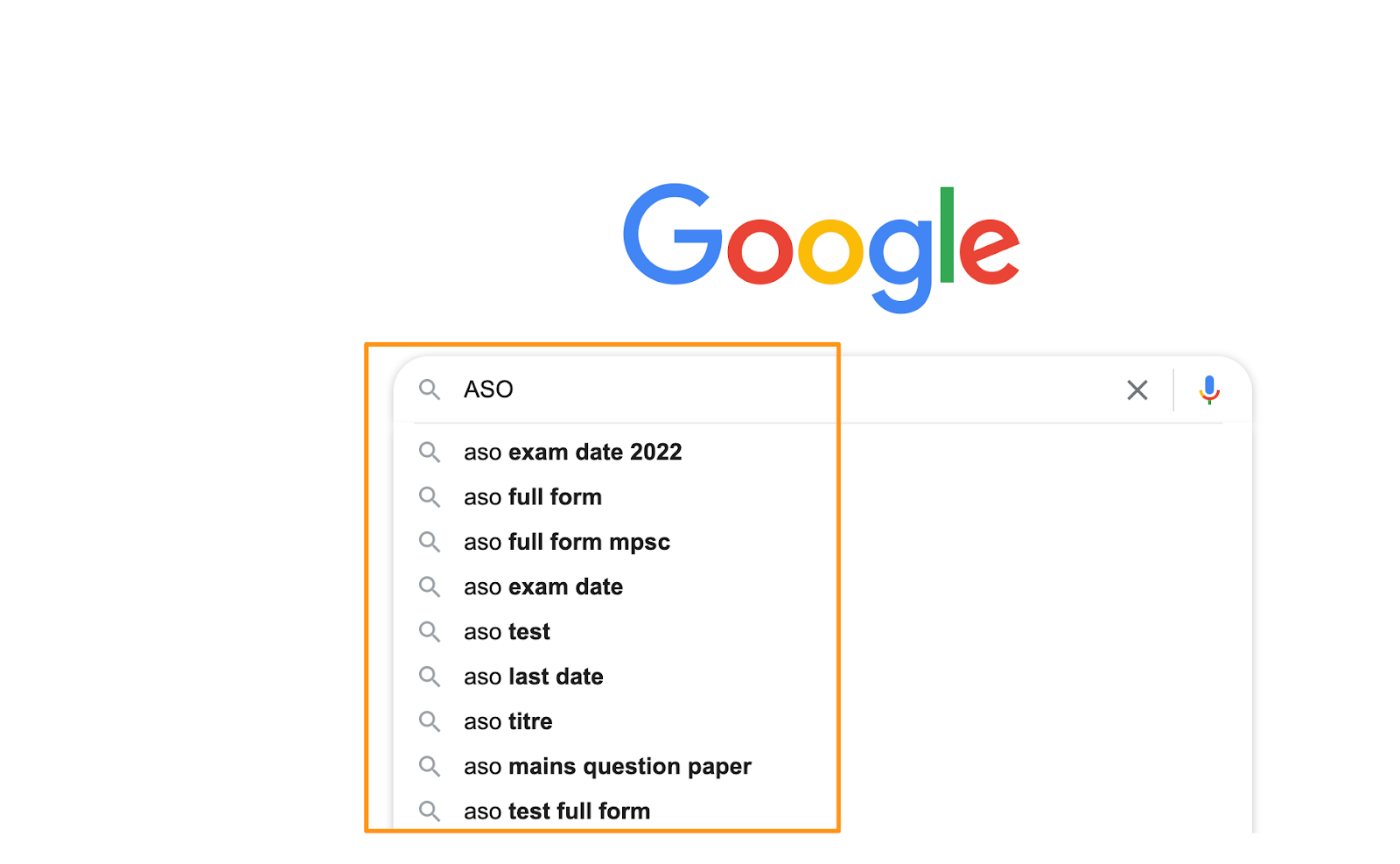Click the search magnifier icon beside ASO
The width and height of the screenshot is (1400, 864).
(x=429, y=390)
